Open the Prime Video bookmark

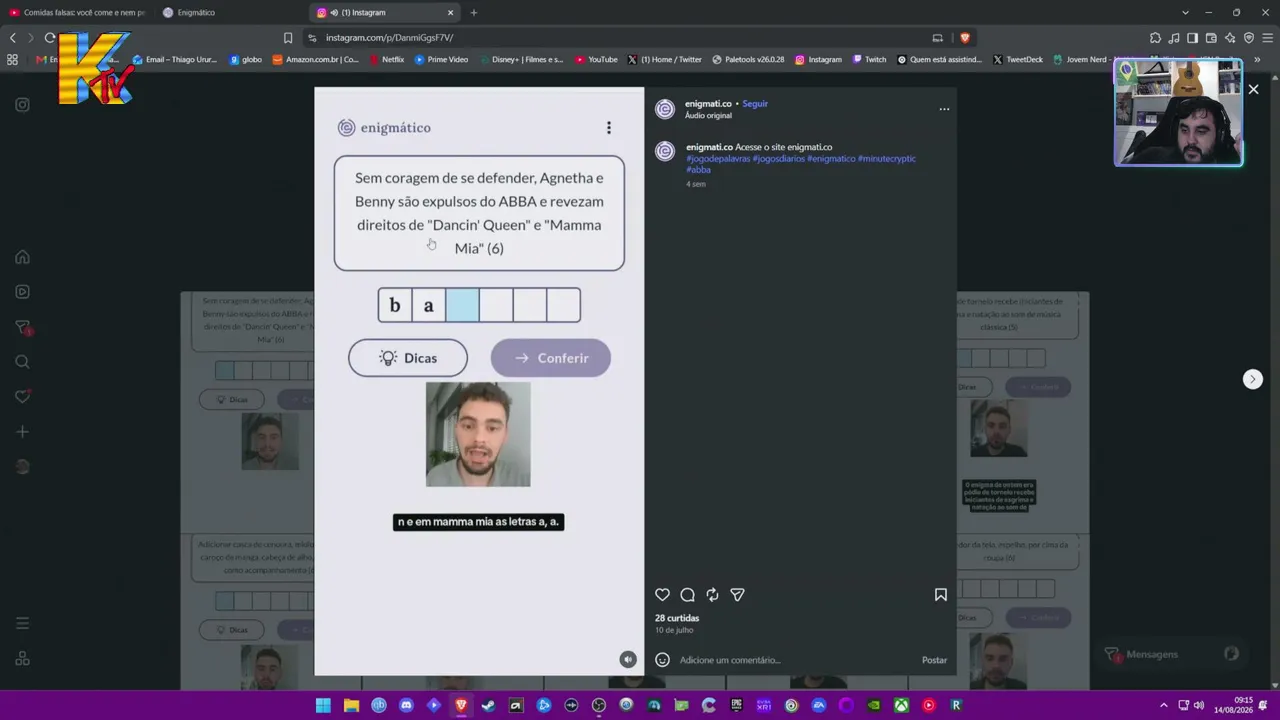pos(441,60)
